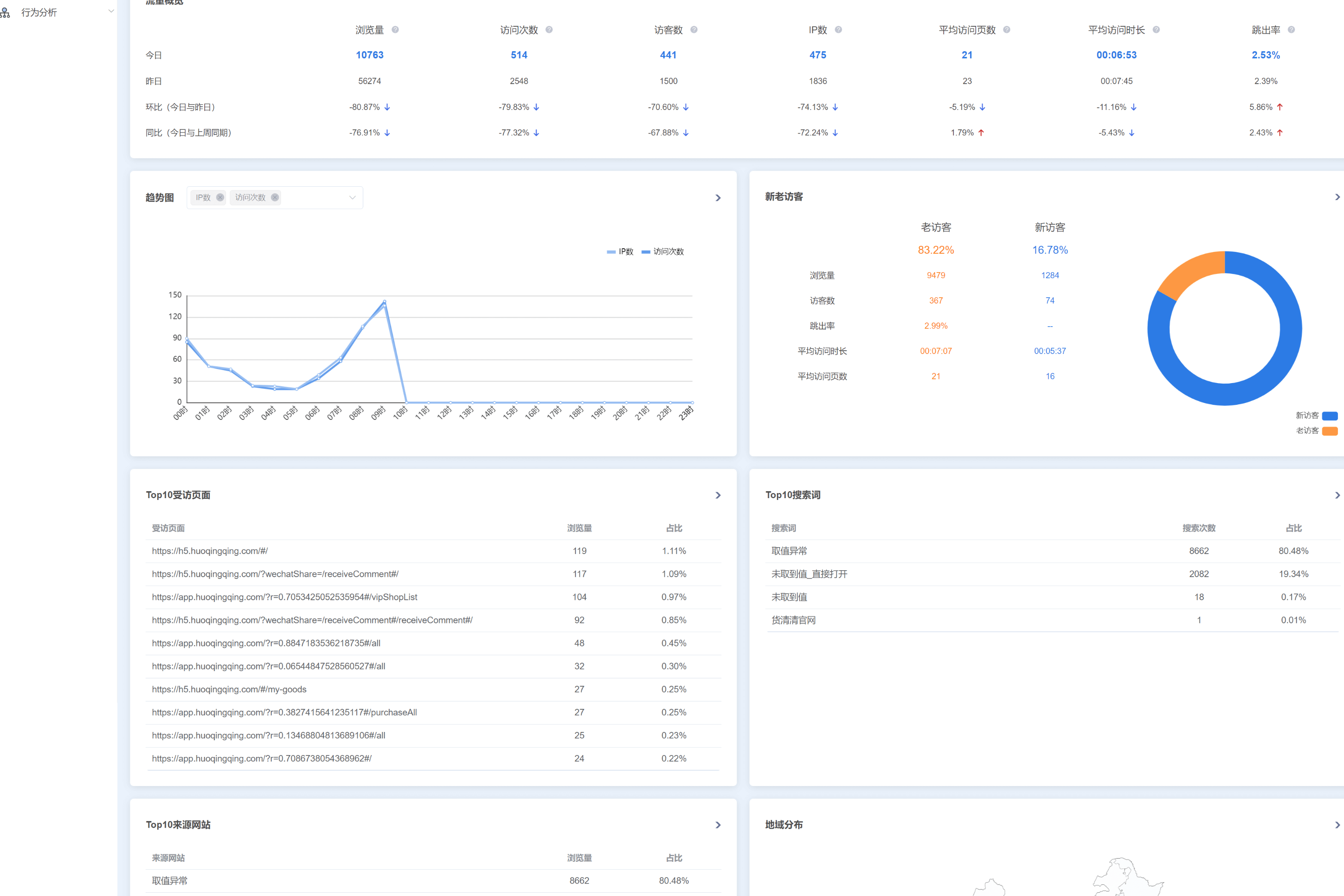
Task: Click help icon next to 浏览量
Action: click(x=395, y=30)
